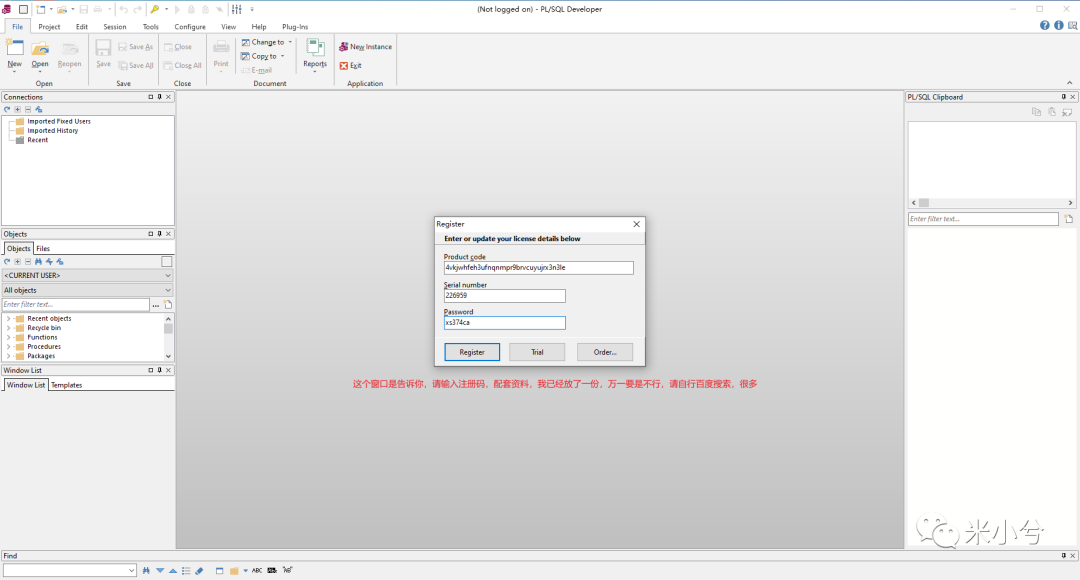Click the binoculars search icon in Find bar
The image size is (1080, 580).
click(146, 570)
